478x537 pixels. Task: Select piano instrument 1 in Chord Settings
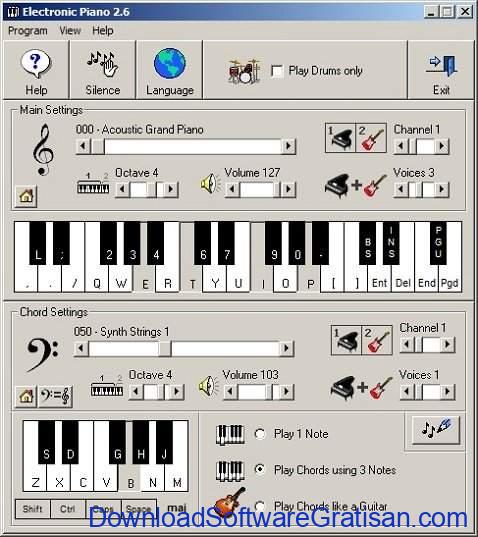click(x=346, y=340)
